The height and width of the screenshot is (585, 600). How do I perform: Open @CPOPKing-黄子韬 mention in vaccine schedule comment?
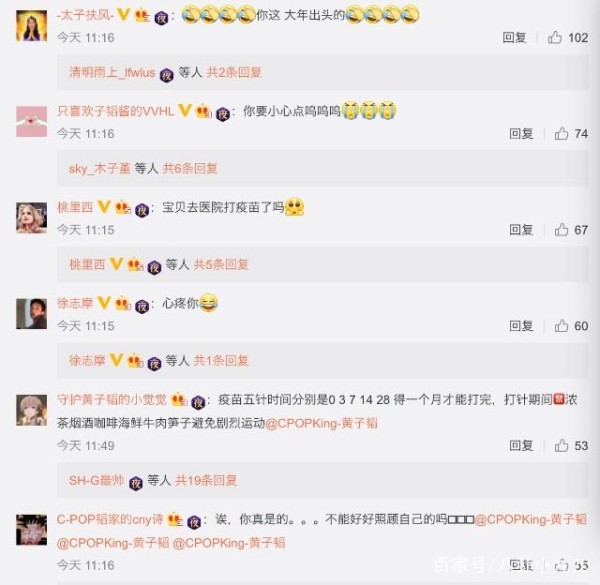pyautogui.click(x=321, y=423)
